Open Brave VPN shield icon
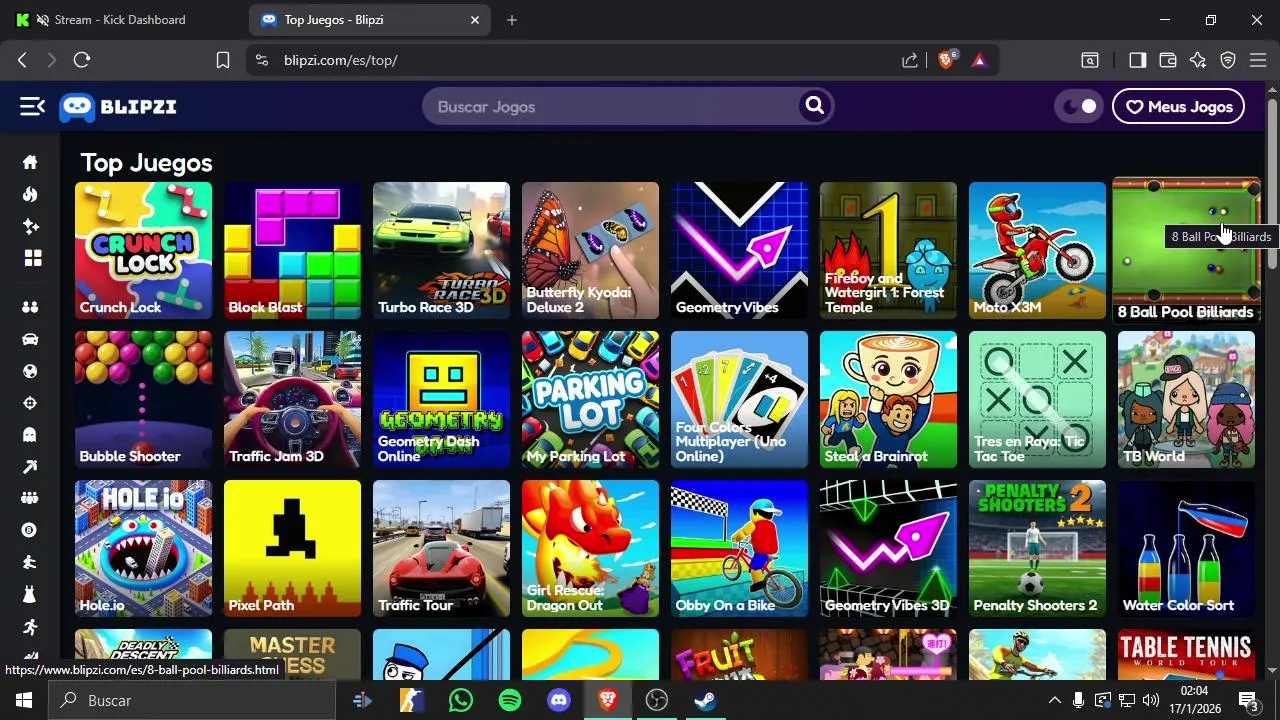 click(x=1228, y=60)
